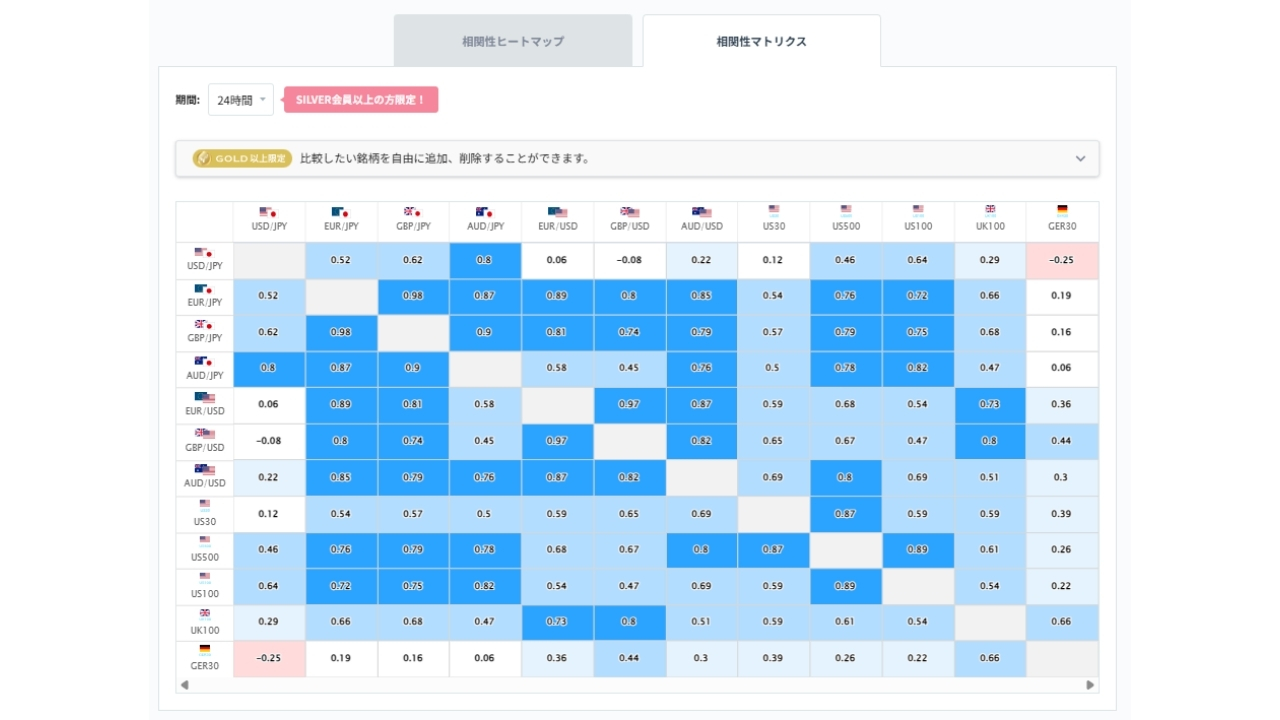This screenshot has height=720, width=1280.
Task: Click the -0.25 cell in USD/JPY row
Action: tap(1062, 260)
